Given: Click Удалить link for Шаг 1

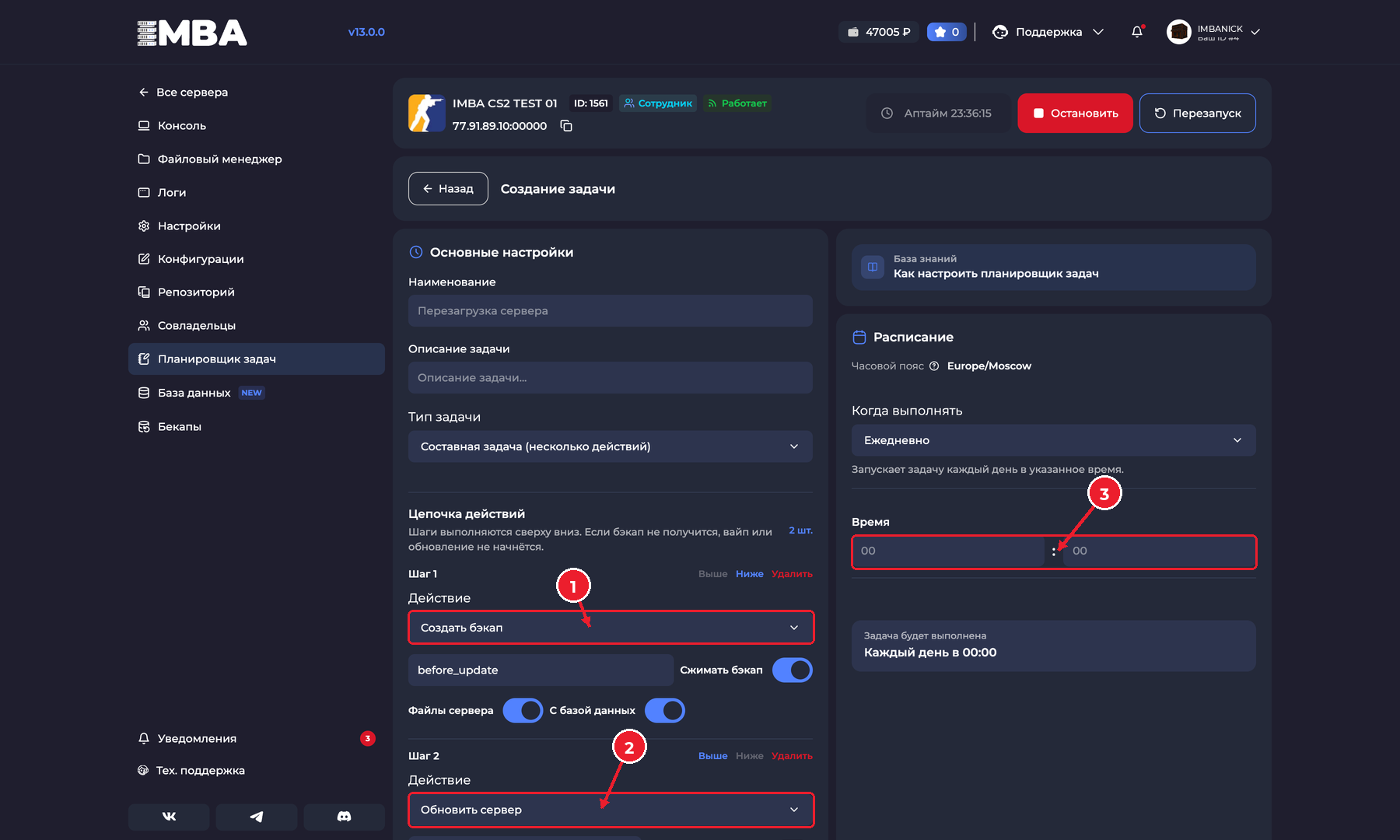Looking at the screenshot, I should [x=792, y=574].
